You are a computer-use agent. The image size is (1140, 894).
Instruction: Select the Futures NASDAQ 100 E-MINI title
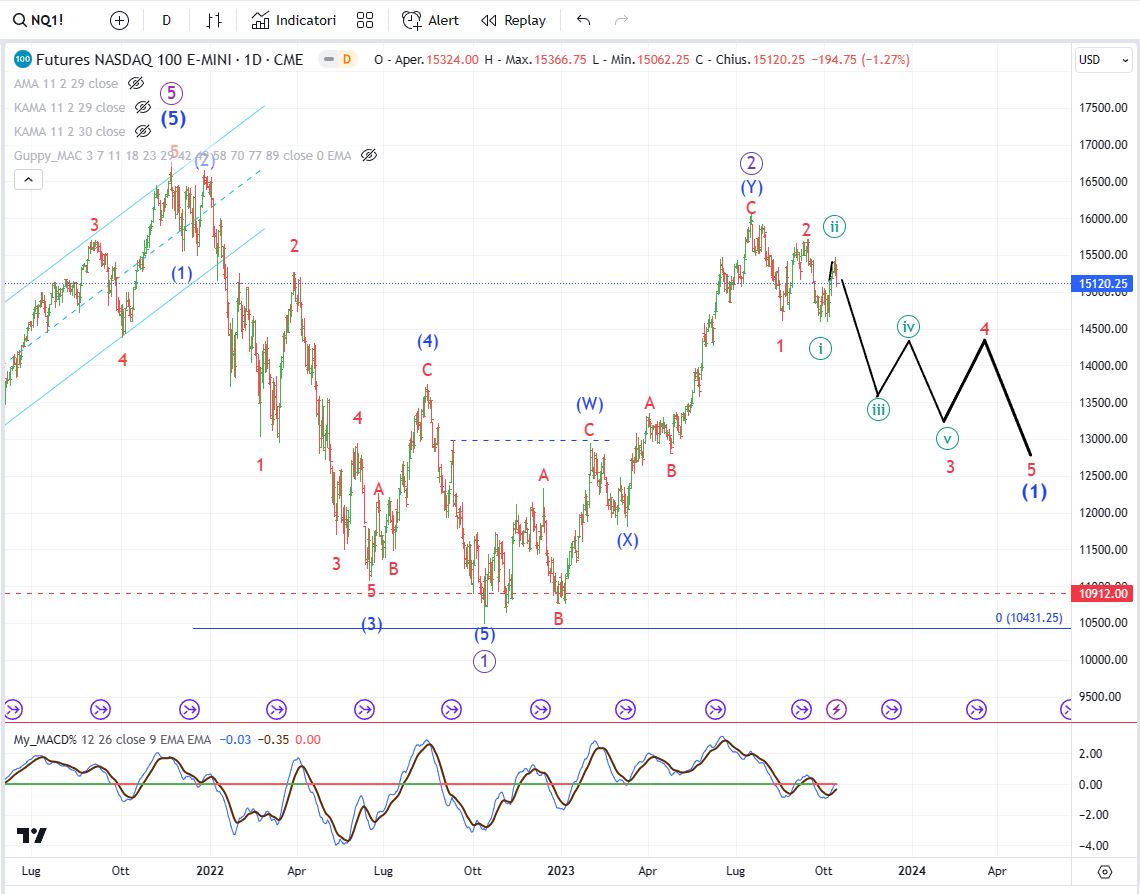pyautogui.click(x=169, y=60)
